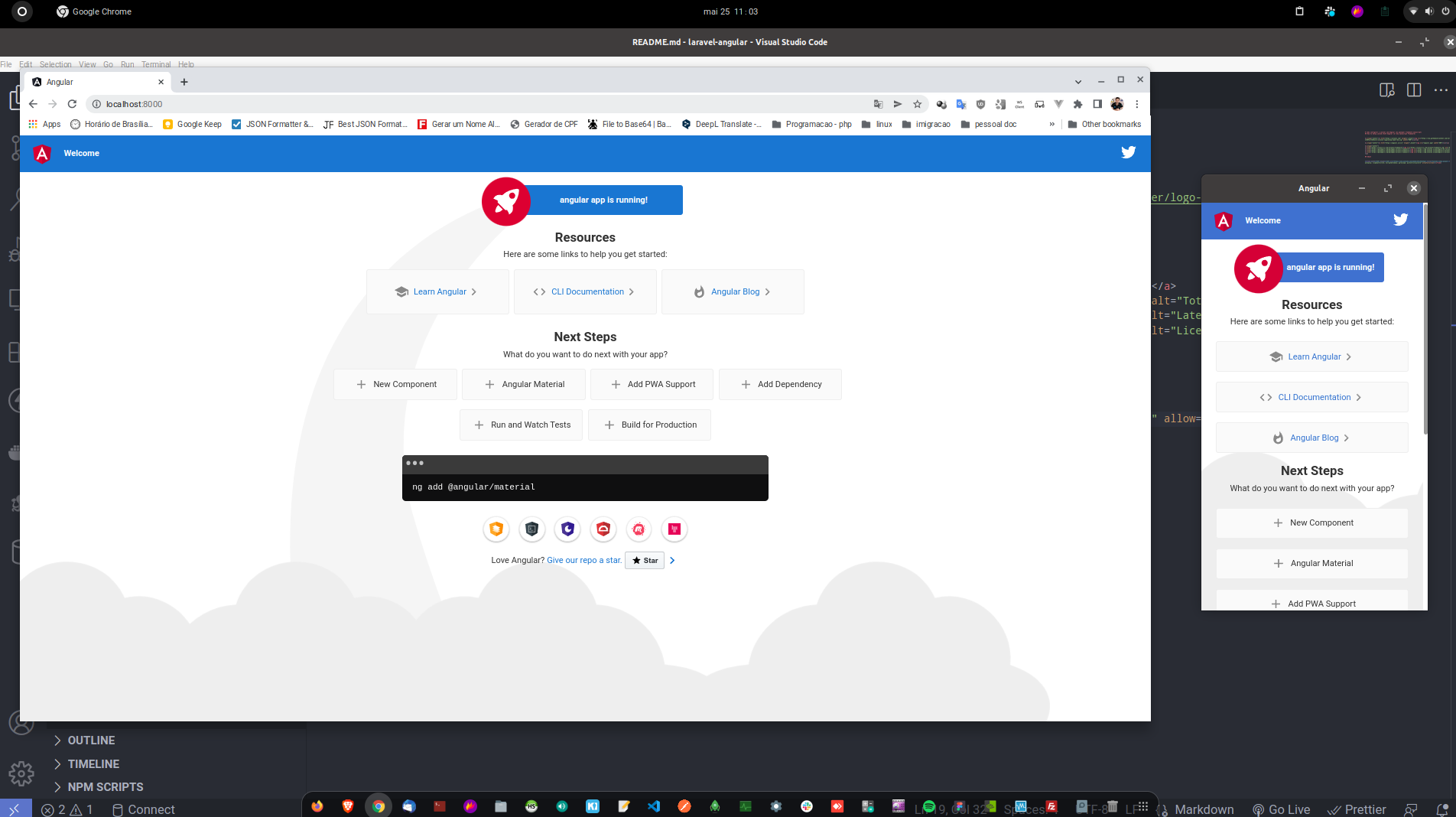Open the linux bookmark folder
Viewport: 1456px width, 817px height.
tap(877, 124)
